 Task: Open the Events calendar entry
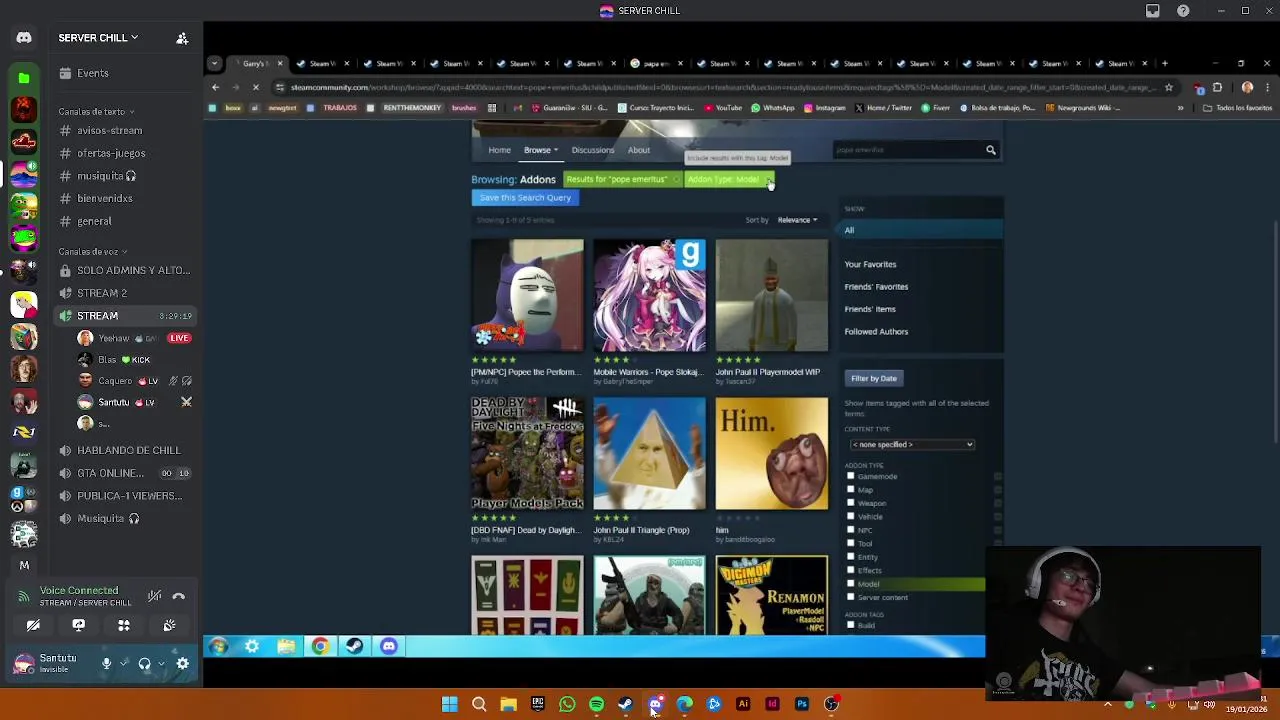(124, 73)
